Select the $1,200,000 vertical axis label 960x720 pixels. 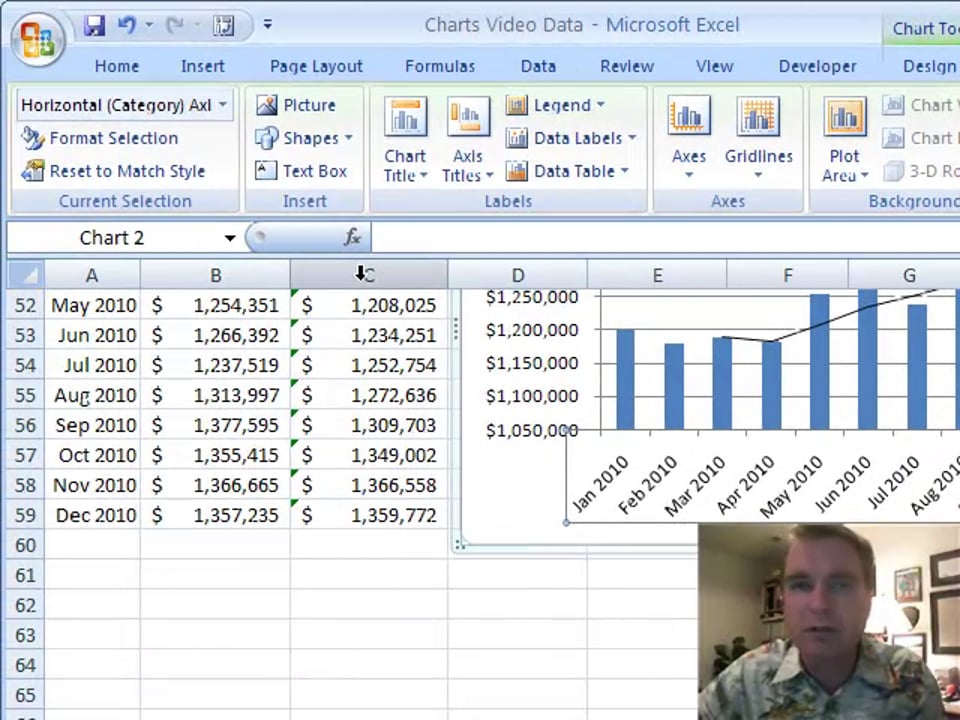(531, 330)
